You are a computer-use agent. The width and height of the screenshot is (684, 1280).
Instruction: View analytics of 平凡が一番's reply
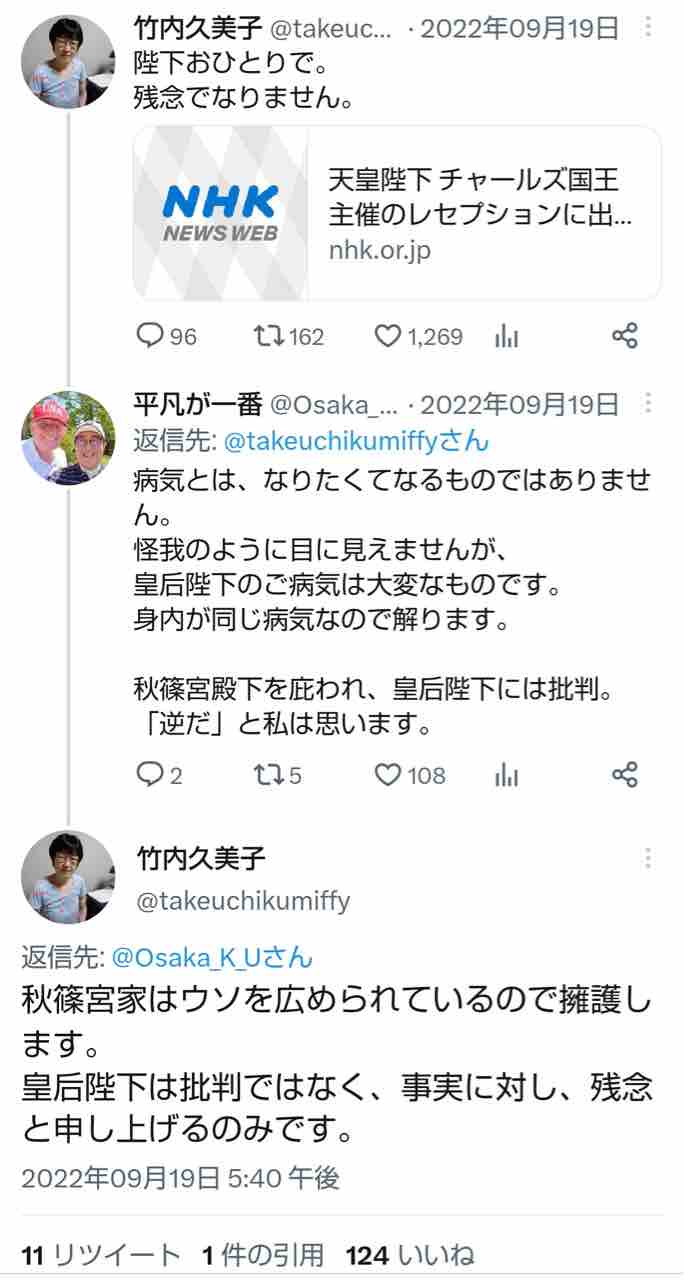click(507, 774)
